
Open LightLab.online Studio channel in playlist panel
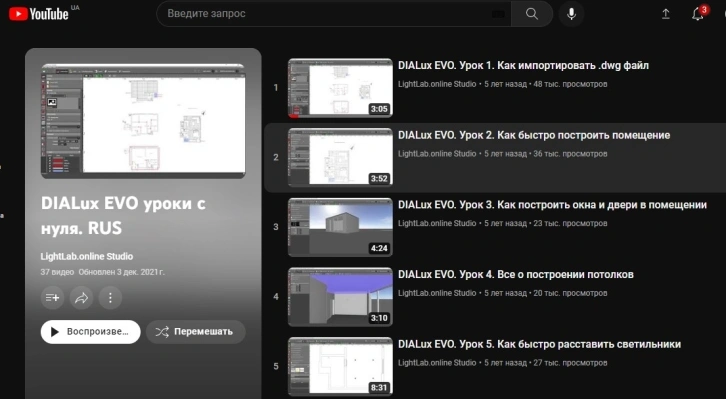(x=87, y=256)
